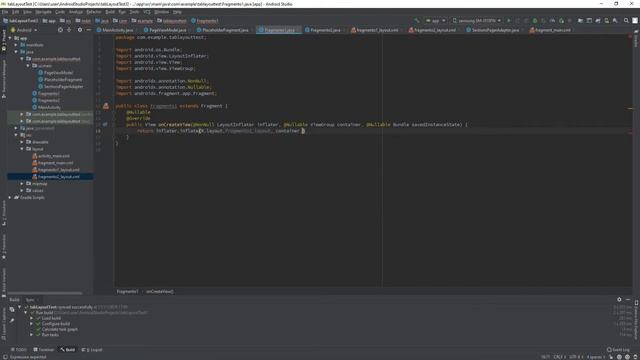This screenshot has height=360, width=640.
Task: Click the override marker in editor gutter
Action: point(105,124)
